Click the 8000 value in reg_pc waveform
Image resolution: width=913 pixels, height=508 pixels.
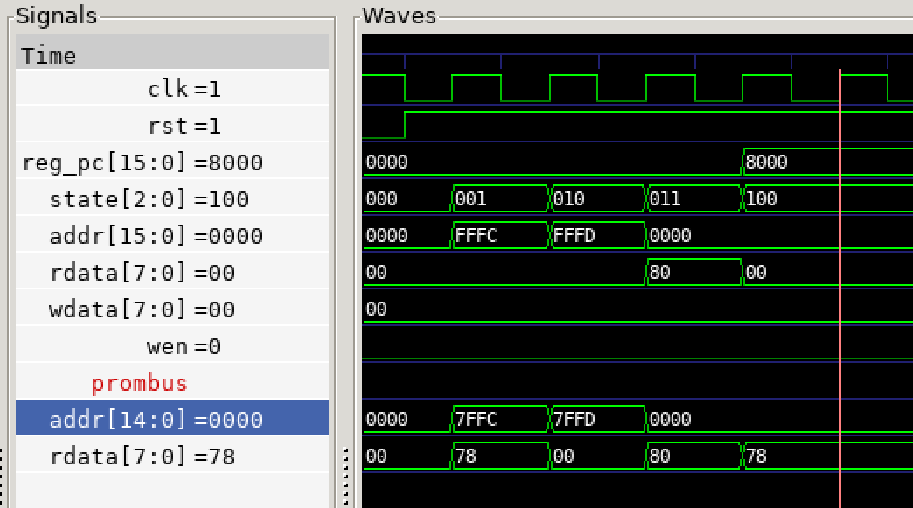(766, 162)
